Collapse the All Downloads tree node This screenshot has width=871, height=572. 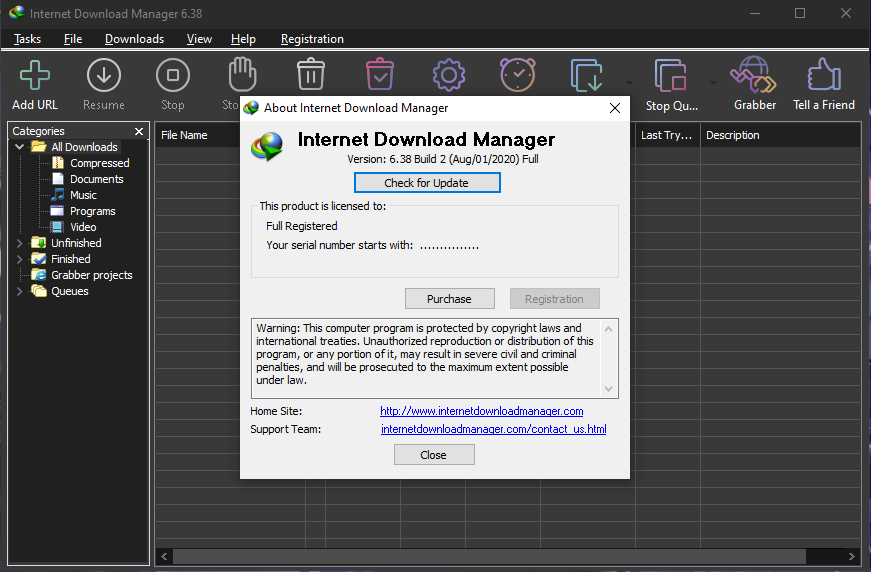pos(19,147)
